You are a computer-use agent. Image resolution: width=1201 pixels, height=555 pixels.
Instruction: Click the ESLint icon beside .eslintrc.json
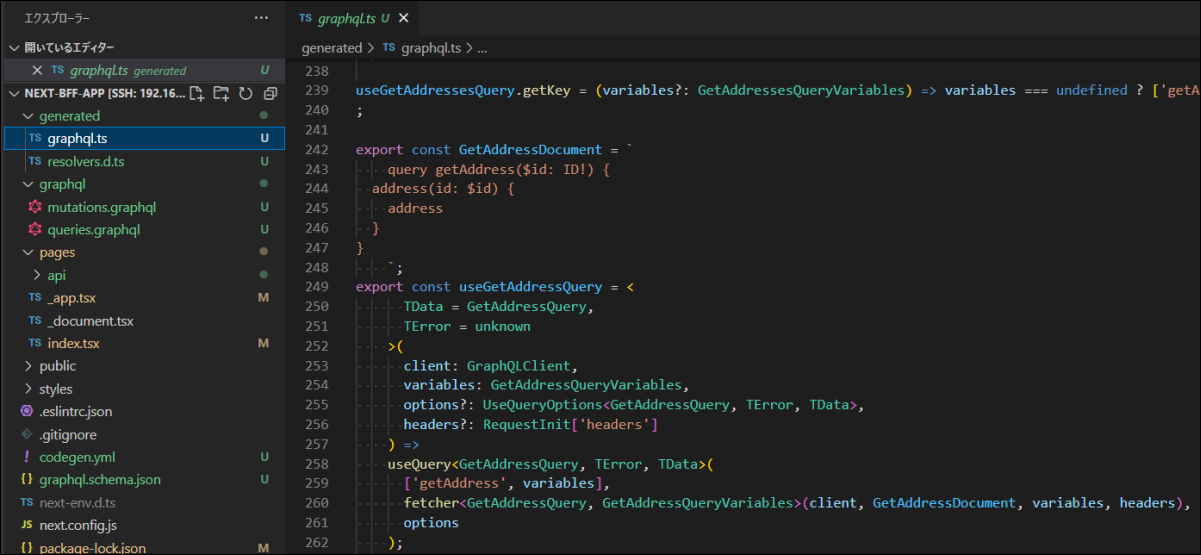tap(27, 411)
